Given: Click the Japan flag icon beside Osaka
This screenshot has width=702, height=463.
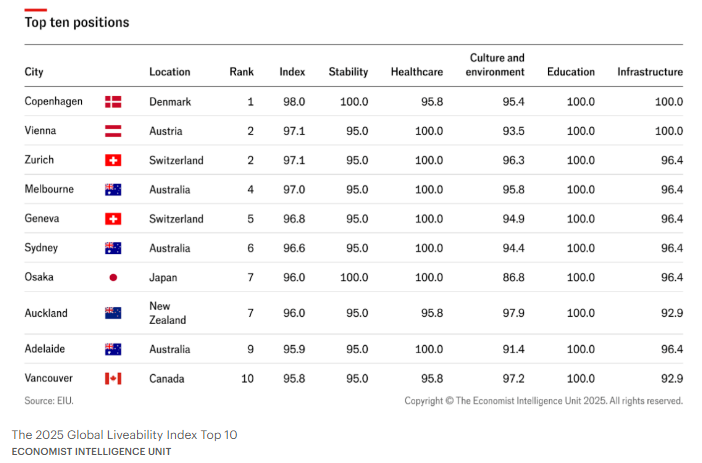Looking at the screenshot, I should pyautogui.click(x=113, y=277).
